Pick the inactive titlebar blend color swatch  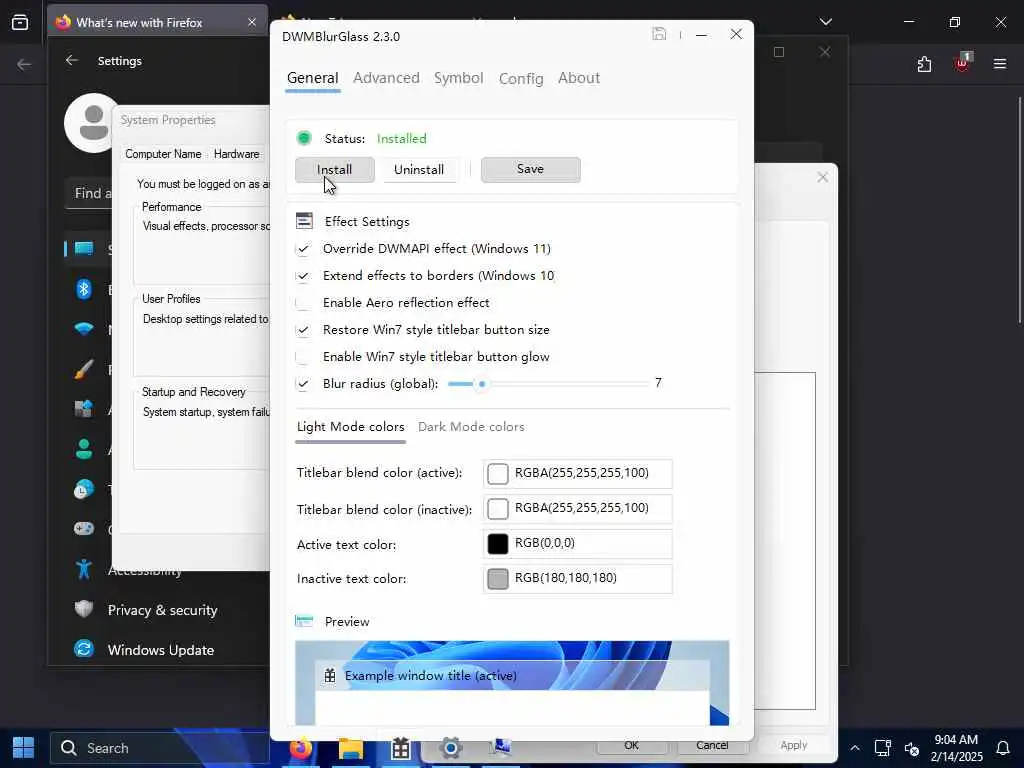click(x=498, y=509)
